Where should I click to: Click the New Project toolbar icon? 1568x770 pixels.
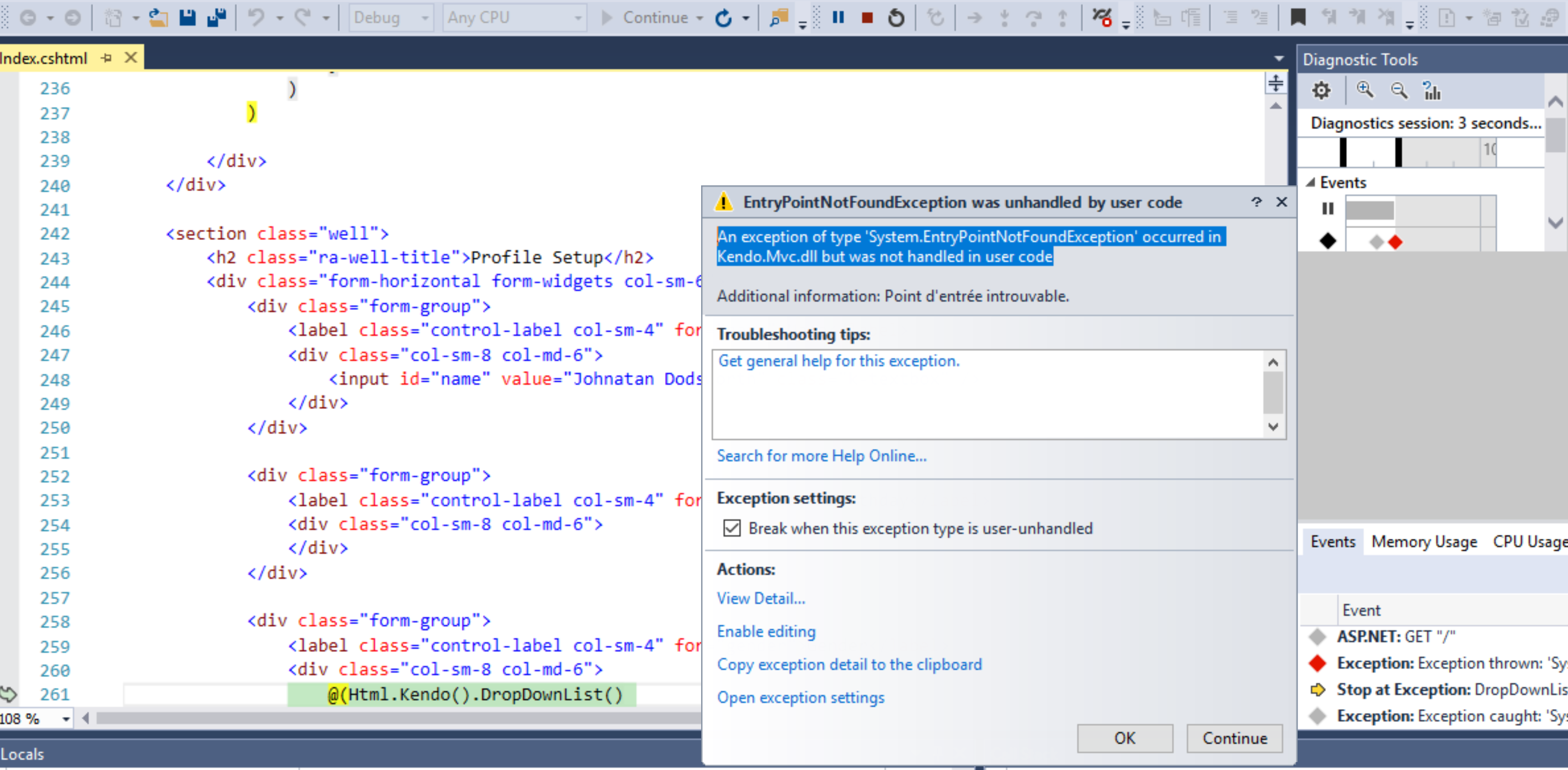[x=113, y=17]
